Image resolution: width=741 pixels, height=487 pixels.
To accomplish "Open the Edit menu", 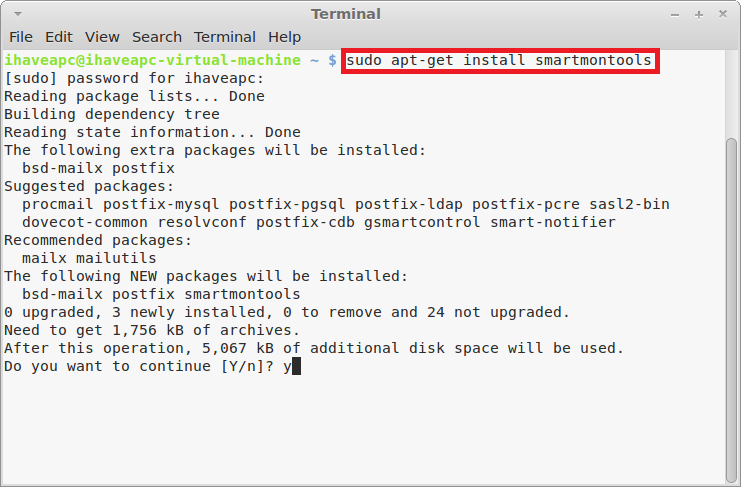I will coord(59,37).
